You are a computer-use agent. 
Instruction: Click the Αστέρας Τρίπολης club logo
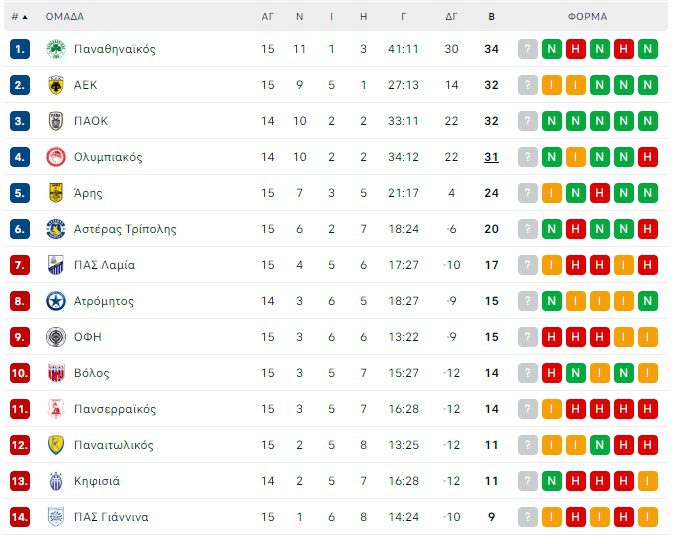coord(56,229)
